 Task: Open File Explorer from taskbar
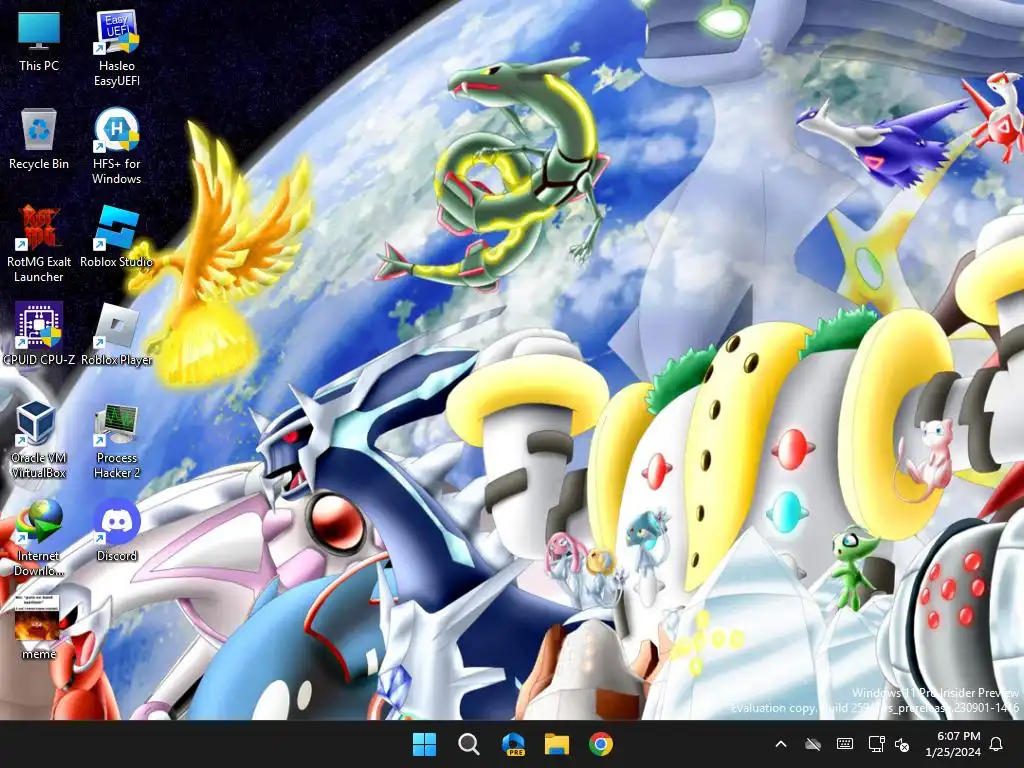(x=557, y=744)
